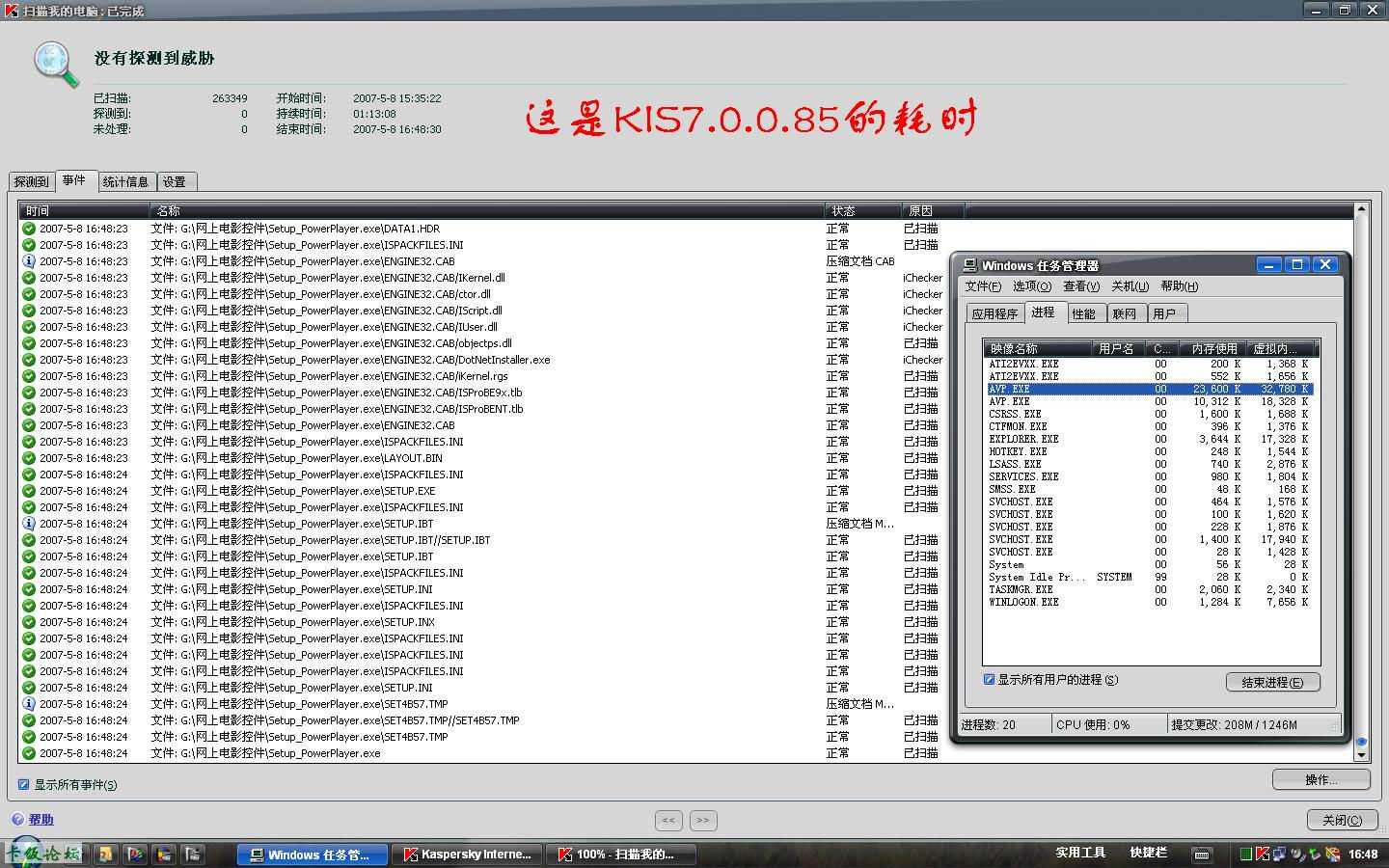This screenshot has height=868, width=1389.
Task: Select the TASKMGR.EXE process row
Action: click(x=1150, y=589)
